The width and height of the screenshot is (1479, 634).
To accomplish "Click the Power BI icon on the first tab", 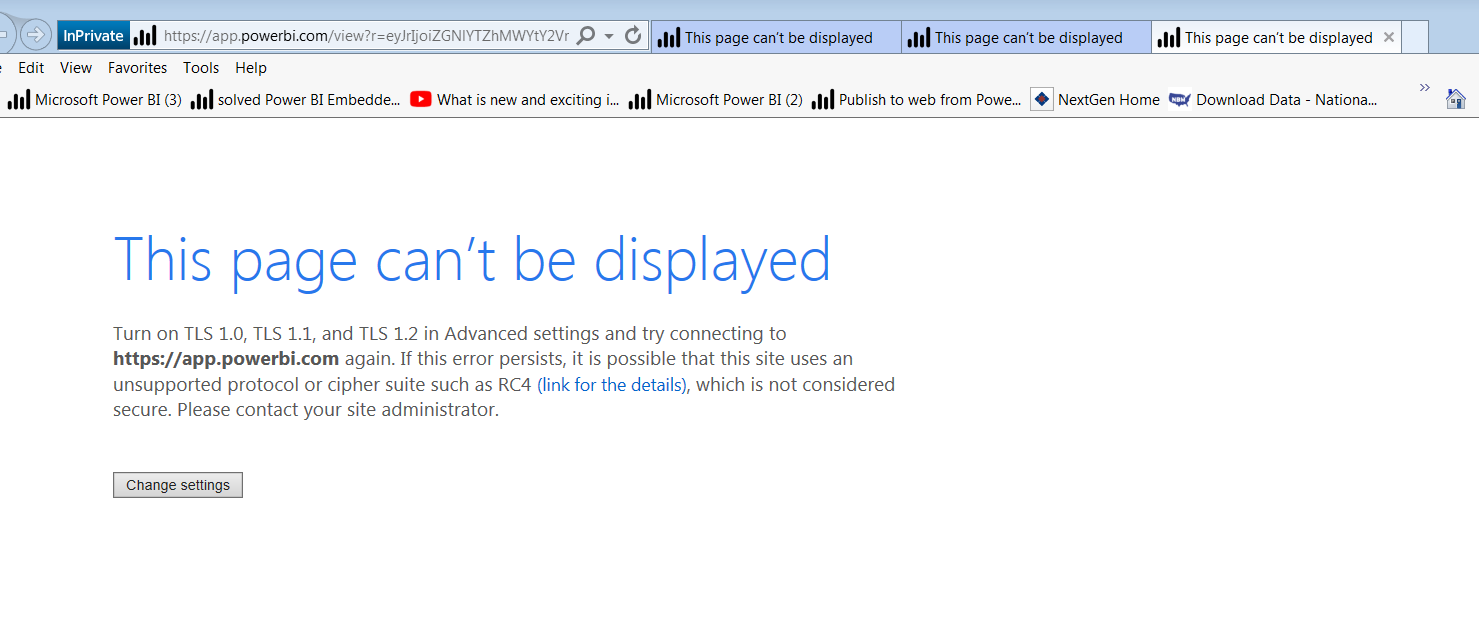I will 669,38.
